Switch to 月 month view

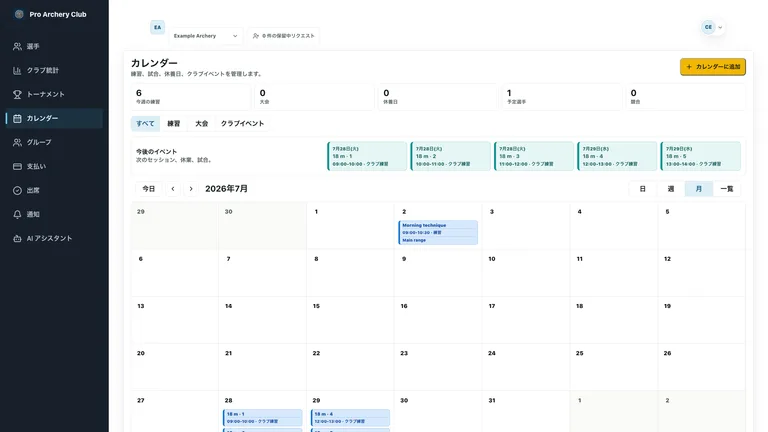click(x=698, y=189)
